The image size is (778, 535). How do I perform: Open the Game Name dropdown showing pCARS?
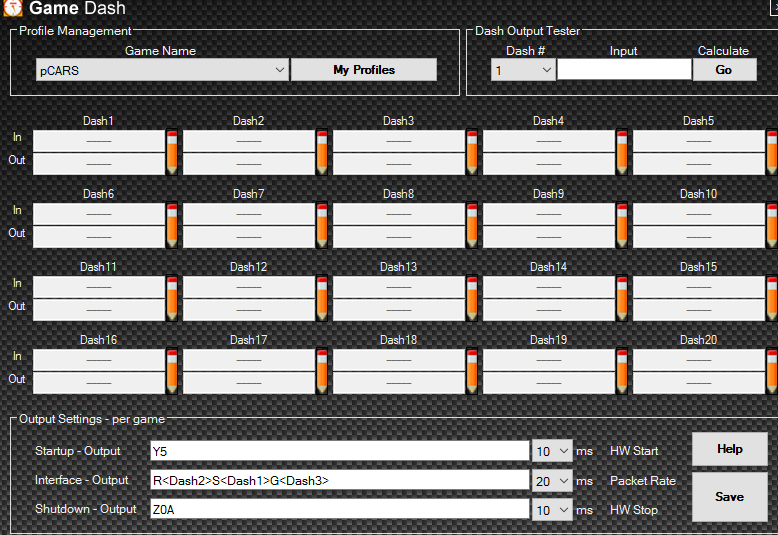pyautogui.click(x=162, y=70)
